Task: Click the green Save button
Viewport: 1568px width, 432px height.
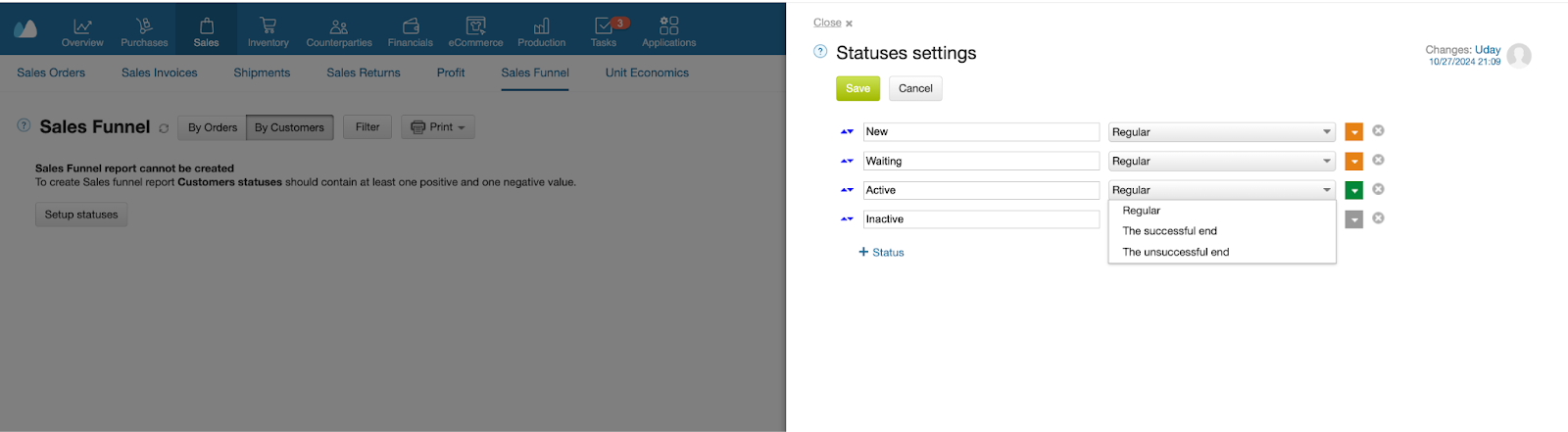Action: [x=857, y=88]
